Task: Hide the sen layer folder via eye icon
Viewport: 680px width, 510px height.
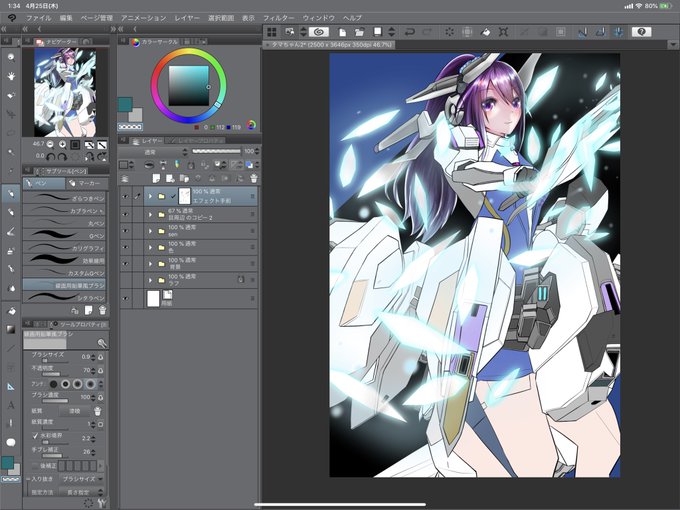Action: pos(126,231)
